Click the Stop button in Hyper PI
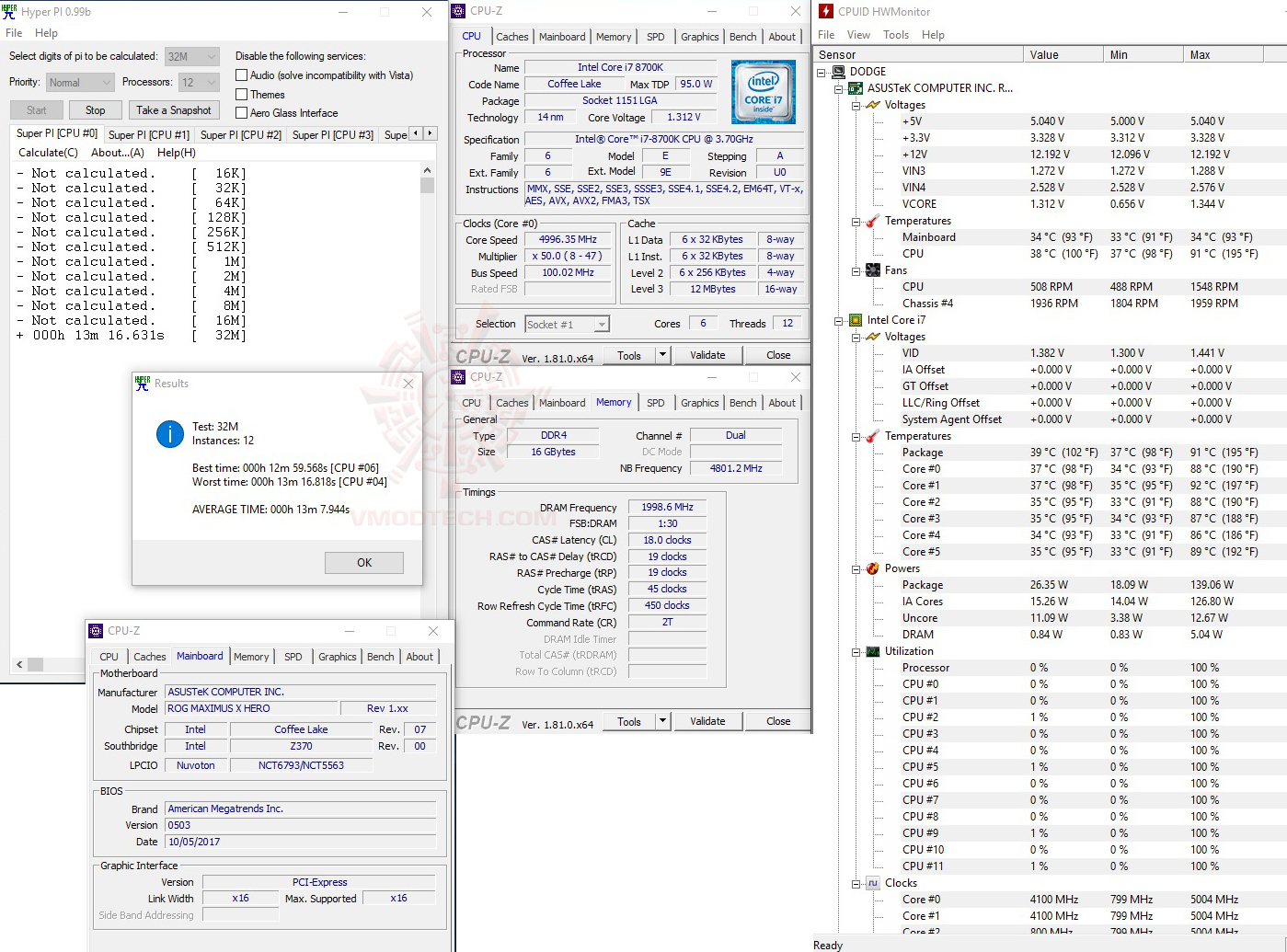The width and height of the screenshot is (1287, 952). pos(96,110)
